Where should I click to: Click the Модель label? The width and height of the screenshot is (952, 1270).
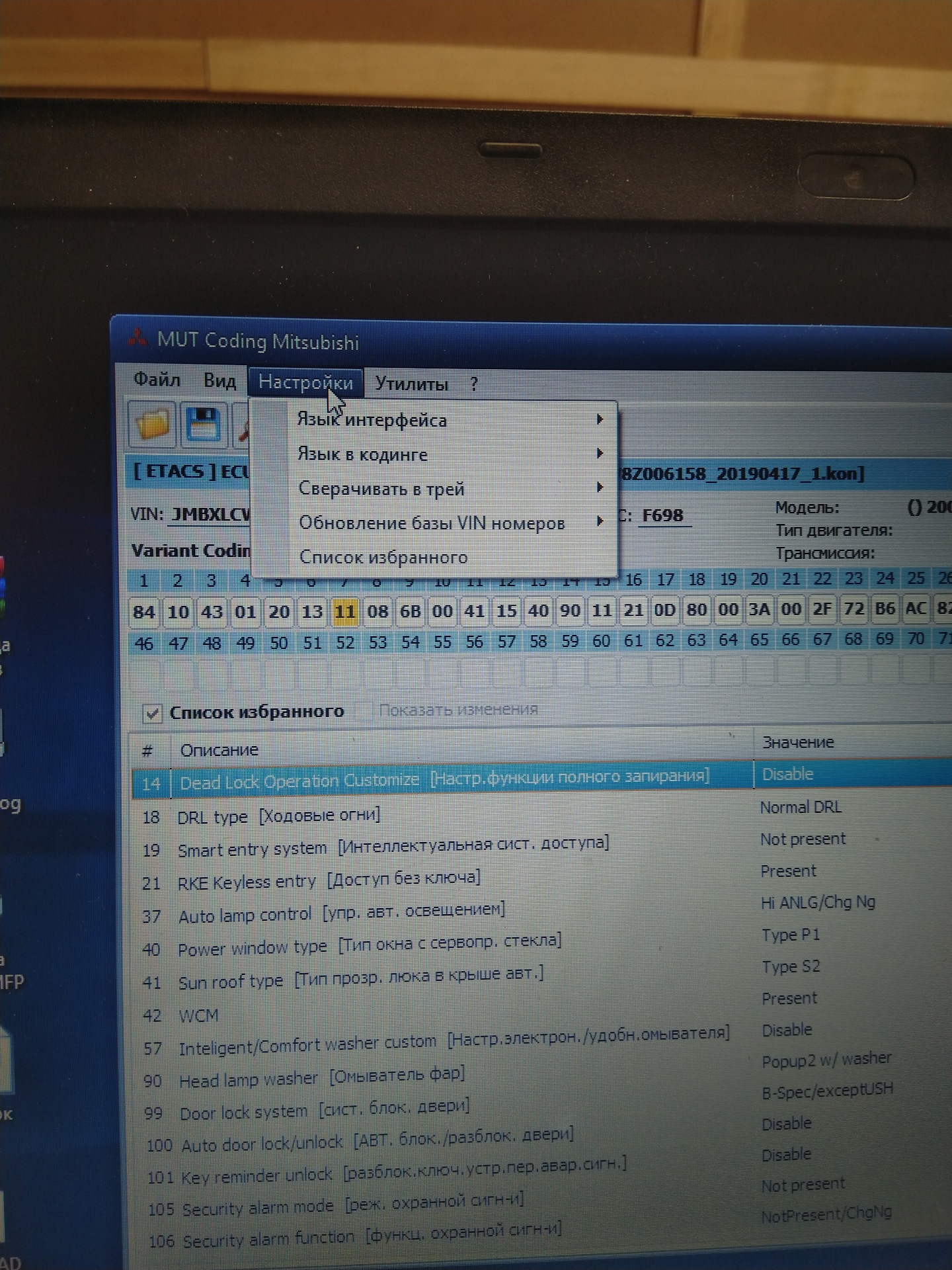point(807,508)
